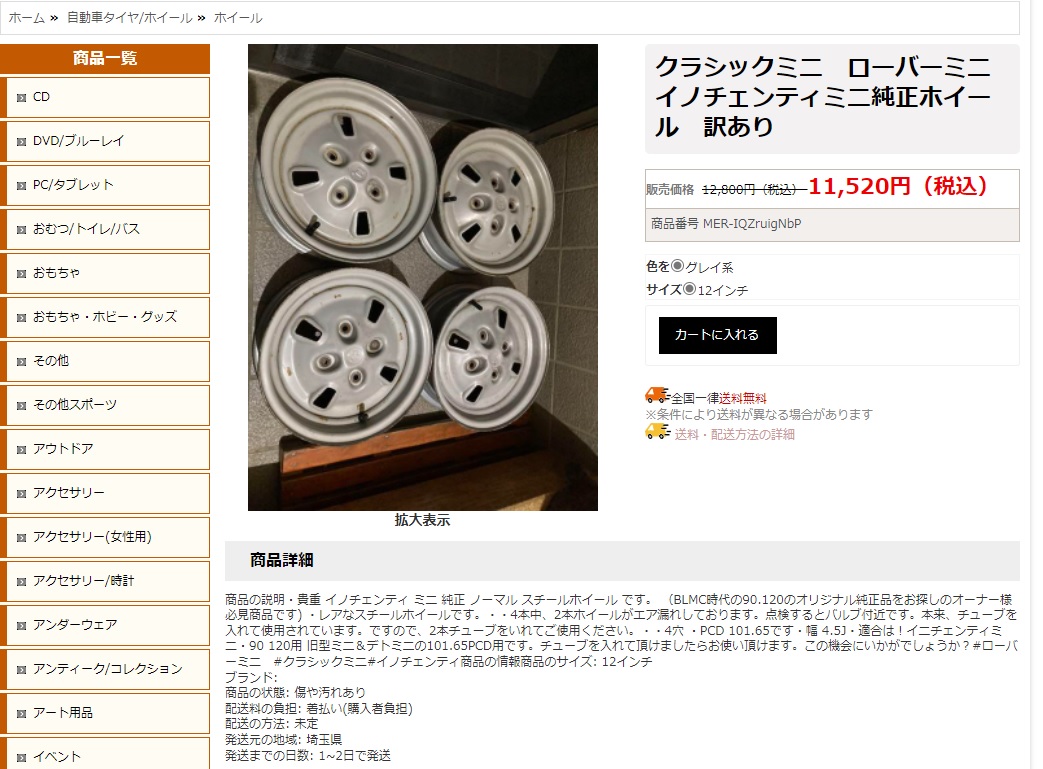1043x769 pixels.
Task: Click 拡大表示 to enlarge the photo
Action: pyautogui.click(x=422, y=520)
